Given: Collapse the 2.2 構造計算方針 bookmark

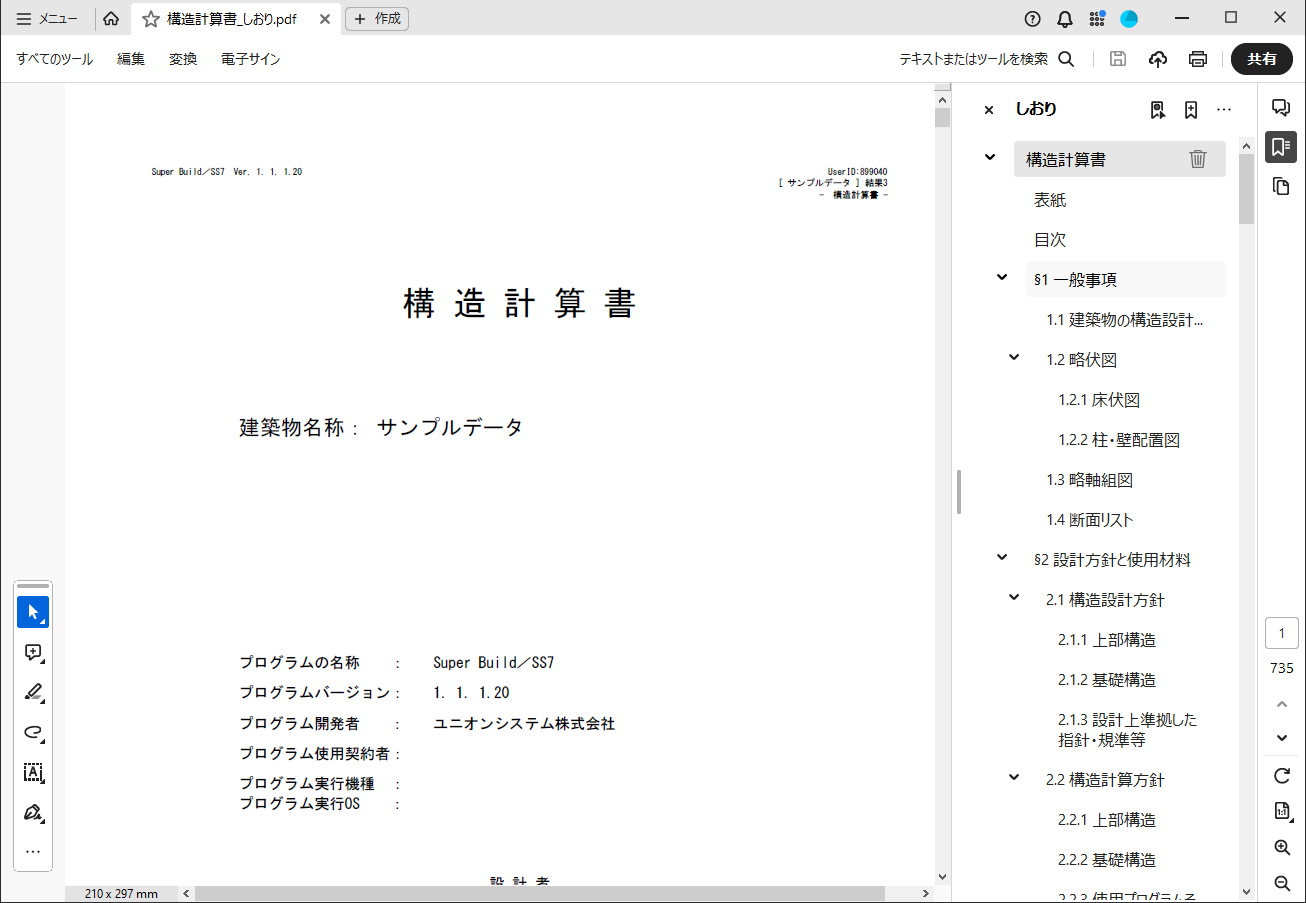Looking at the screenshot, I should pyautogui.click(x=1014, y=777).
